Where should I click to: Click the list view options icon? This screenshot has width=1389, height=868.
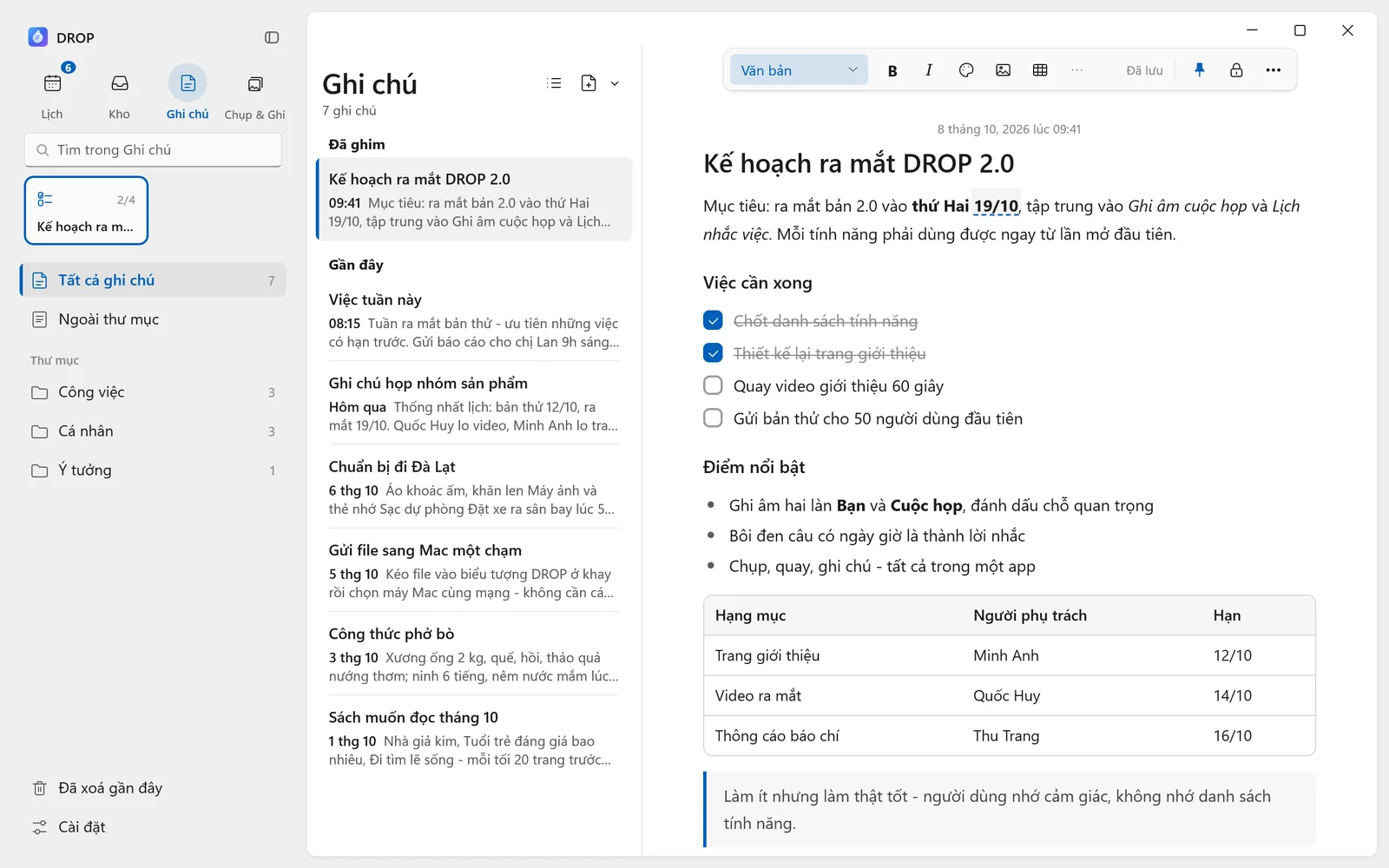554,83
